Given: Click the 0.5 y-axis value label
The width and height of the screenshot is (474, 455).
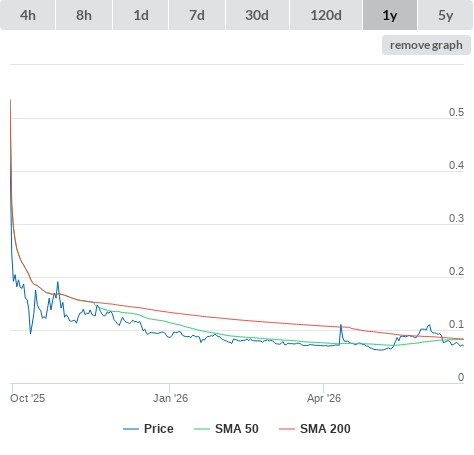Looking at the screenshot, I should point(456,112).
